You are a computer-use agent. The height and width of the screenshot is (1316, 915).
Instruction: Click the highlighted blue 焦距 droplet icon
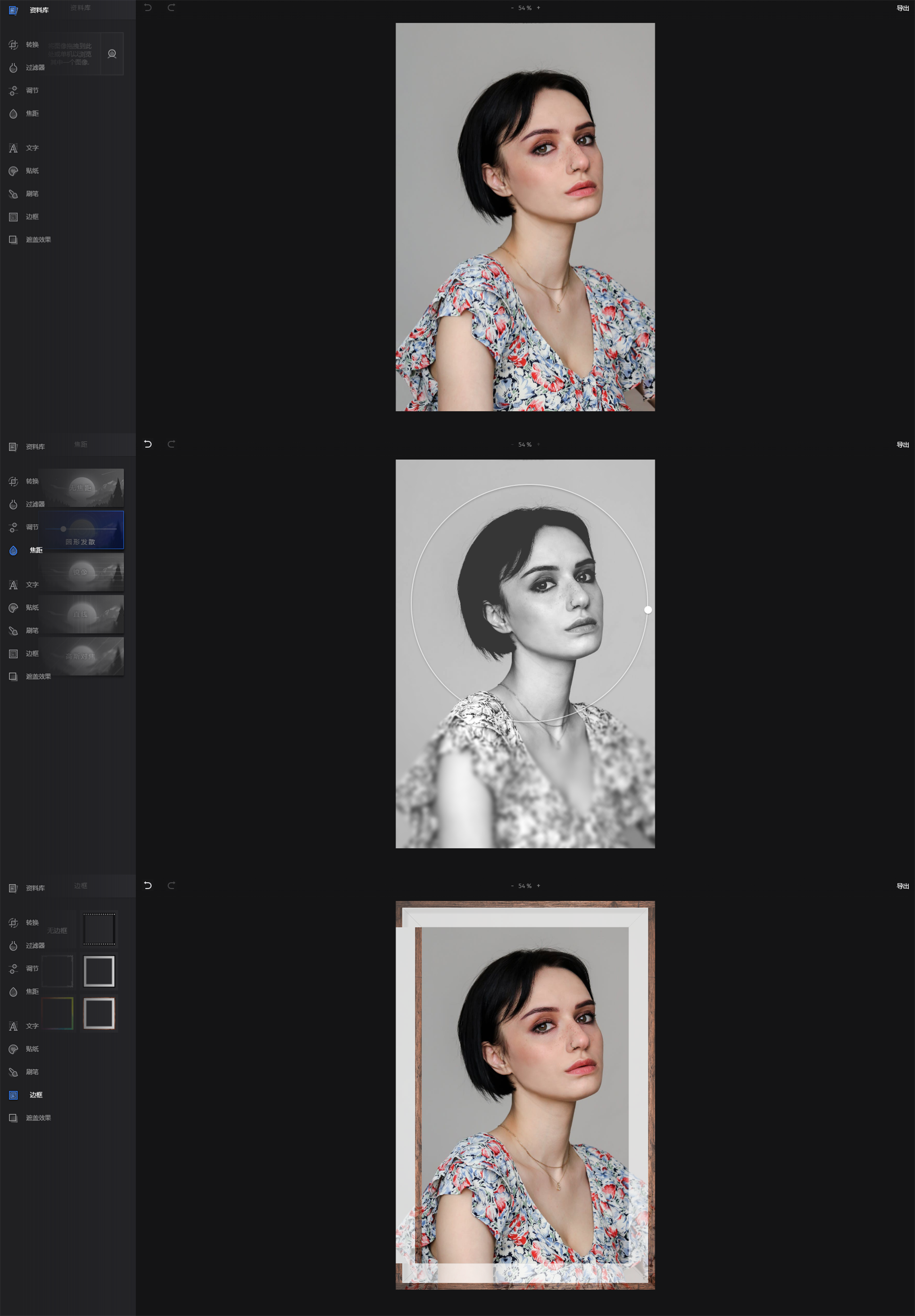(13, 550)
